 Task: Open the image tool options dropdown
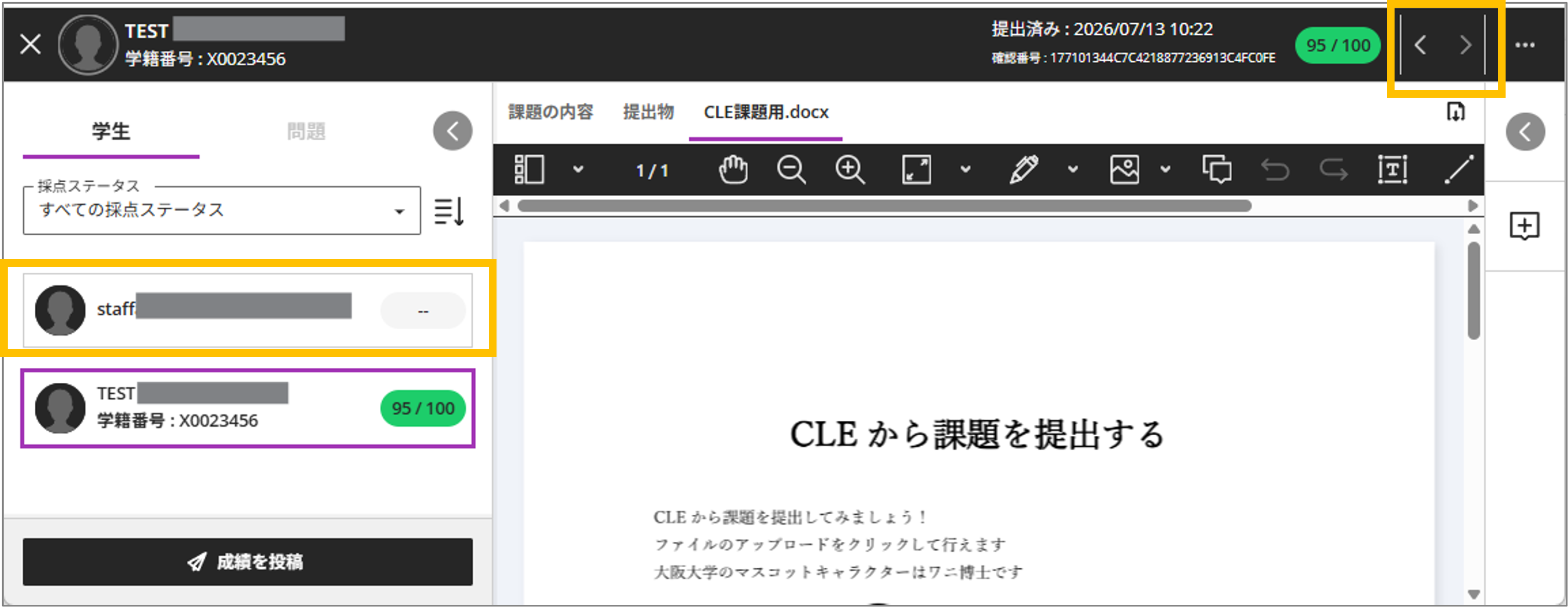pos(1165,169)
